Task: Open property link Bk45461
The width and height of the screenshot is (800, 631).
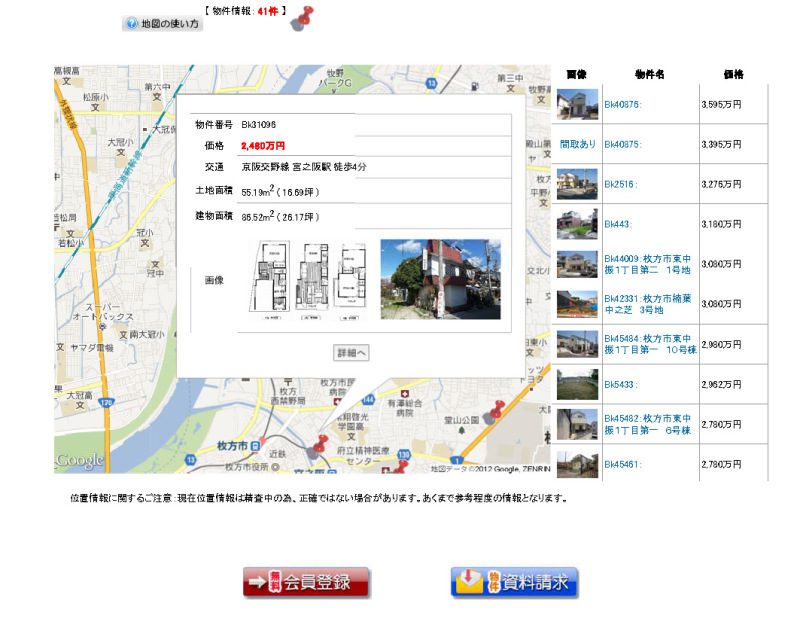Action: pyautogui.click(x=623, y=464)
